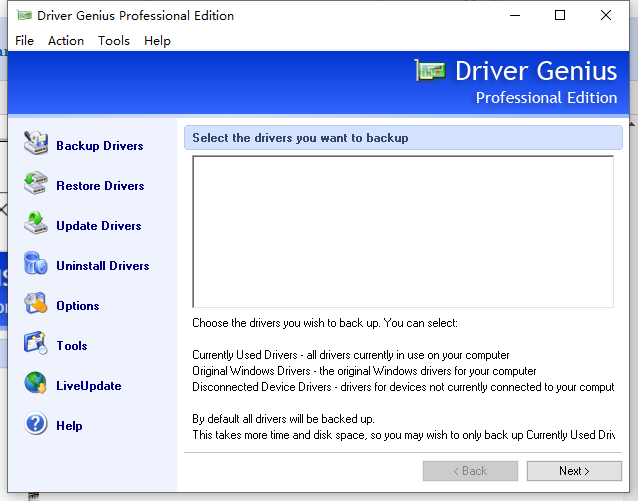Click the Backup Drivers icon
This screenshot has height=501, width=638.
(x=35, y=143)
